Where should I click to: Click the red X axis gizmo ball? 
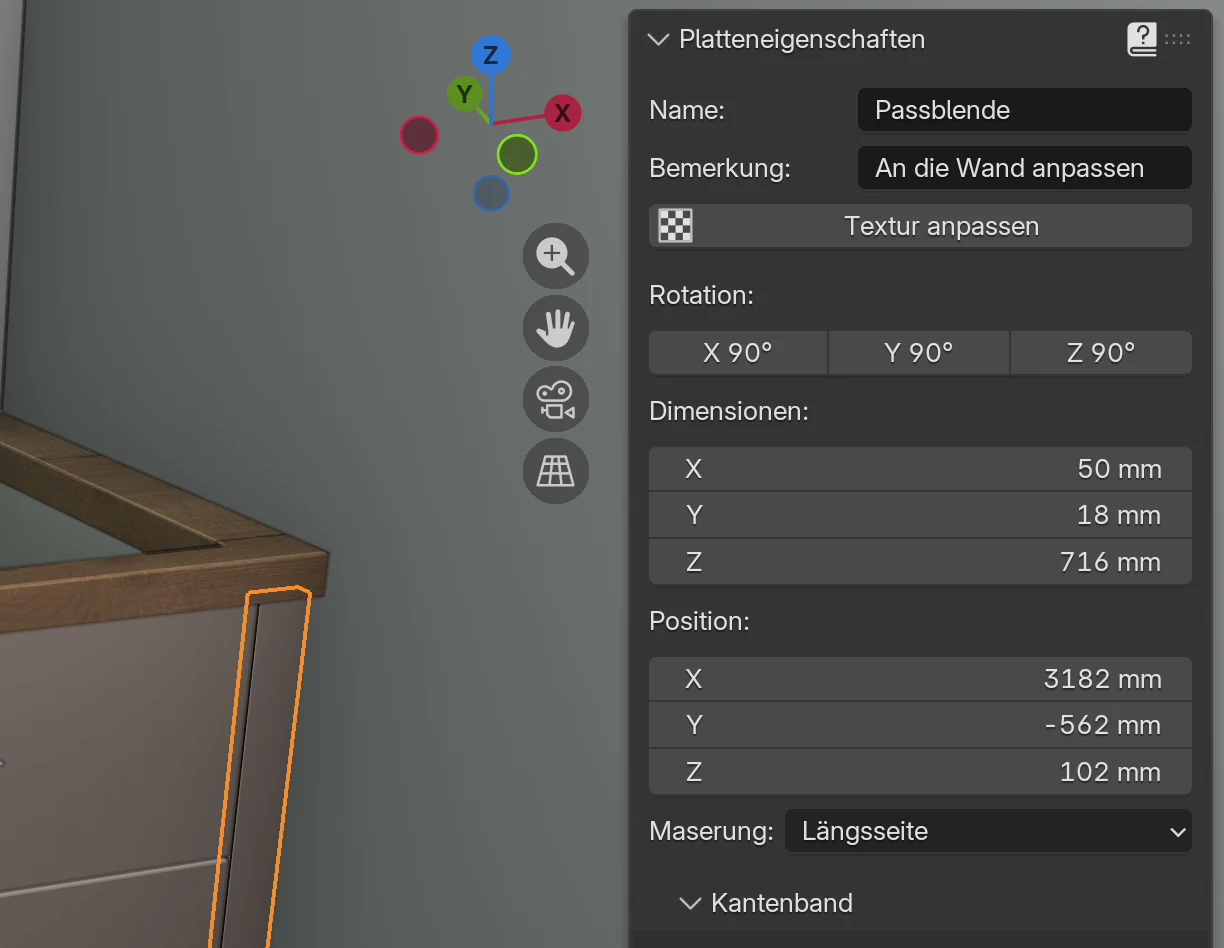563,113
